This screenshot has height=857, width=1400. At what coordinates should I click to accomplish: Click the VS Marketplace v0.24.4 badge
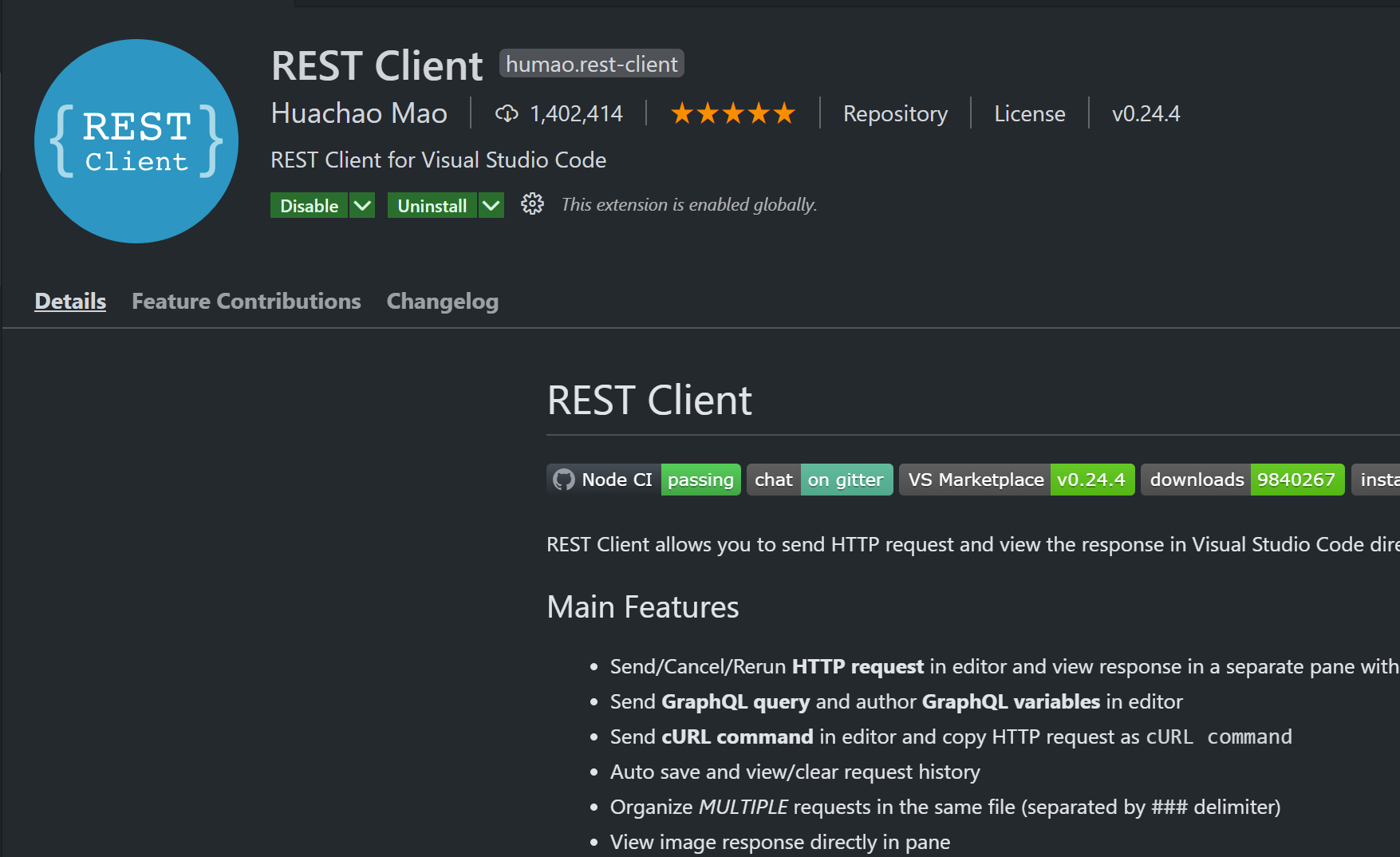pyautogui.click(x=1015, y=479)
